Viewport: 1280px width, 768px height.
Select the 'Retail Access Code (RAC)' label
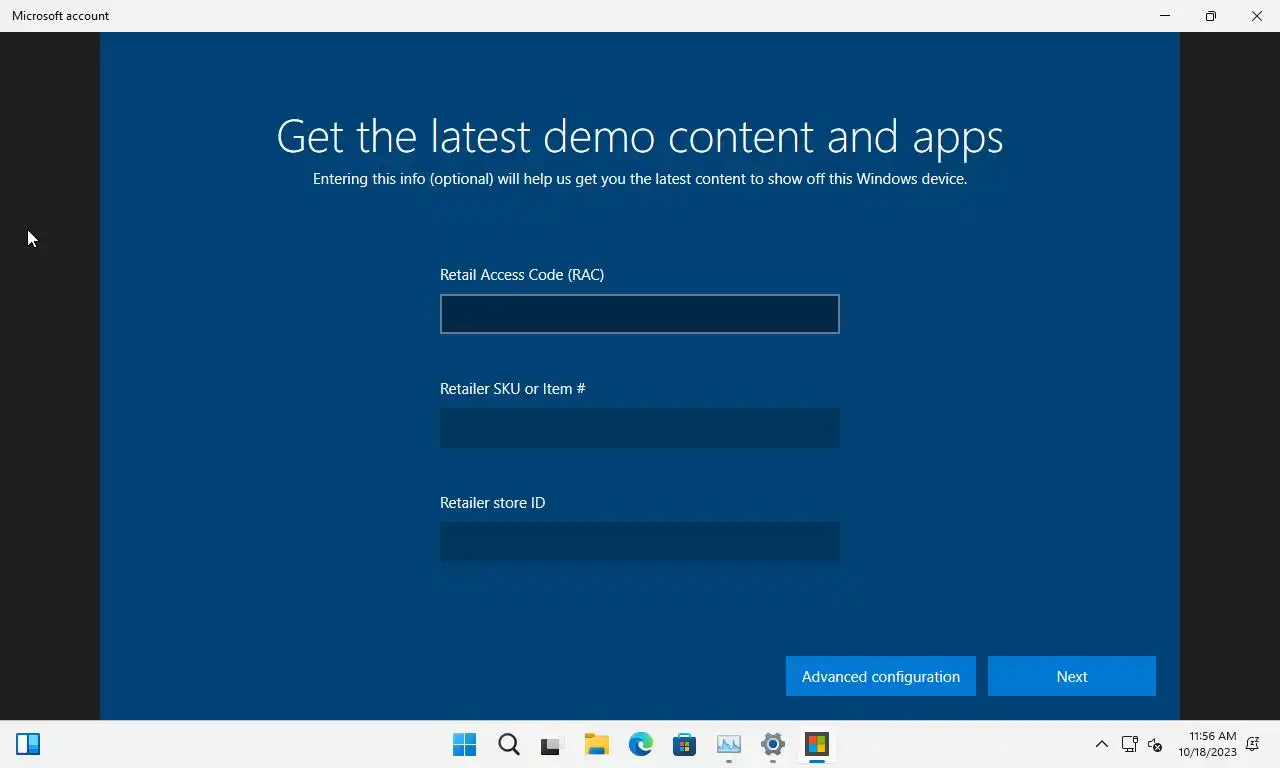tap(522, 275)
